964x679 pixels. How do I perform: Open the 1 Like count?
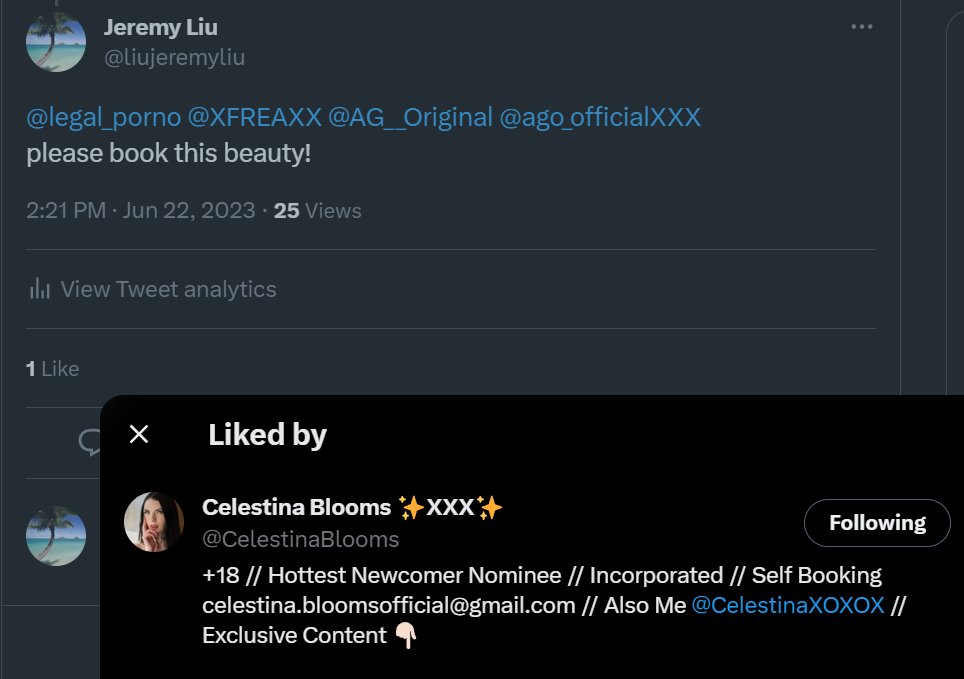tap(52, 368)
